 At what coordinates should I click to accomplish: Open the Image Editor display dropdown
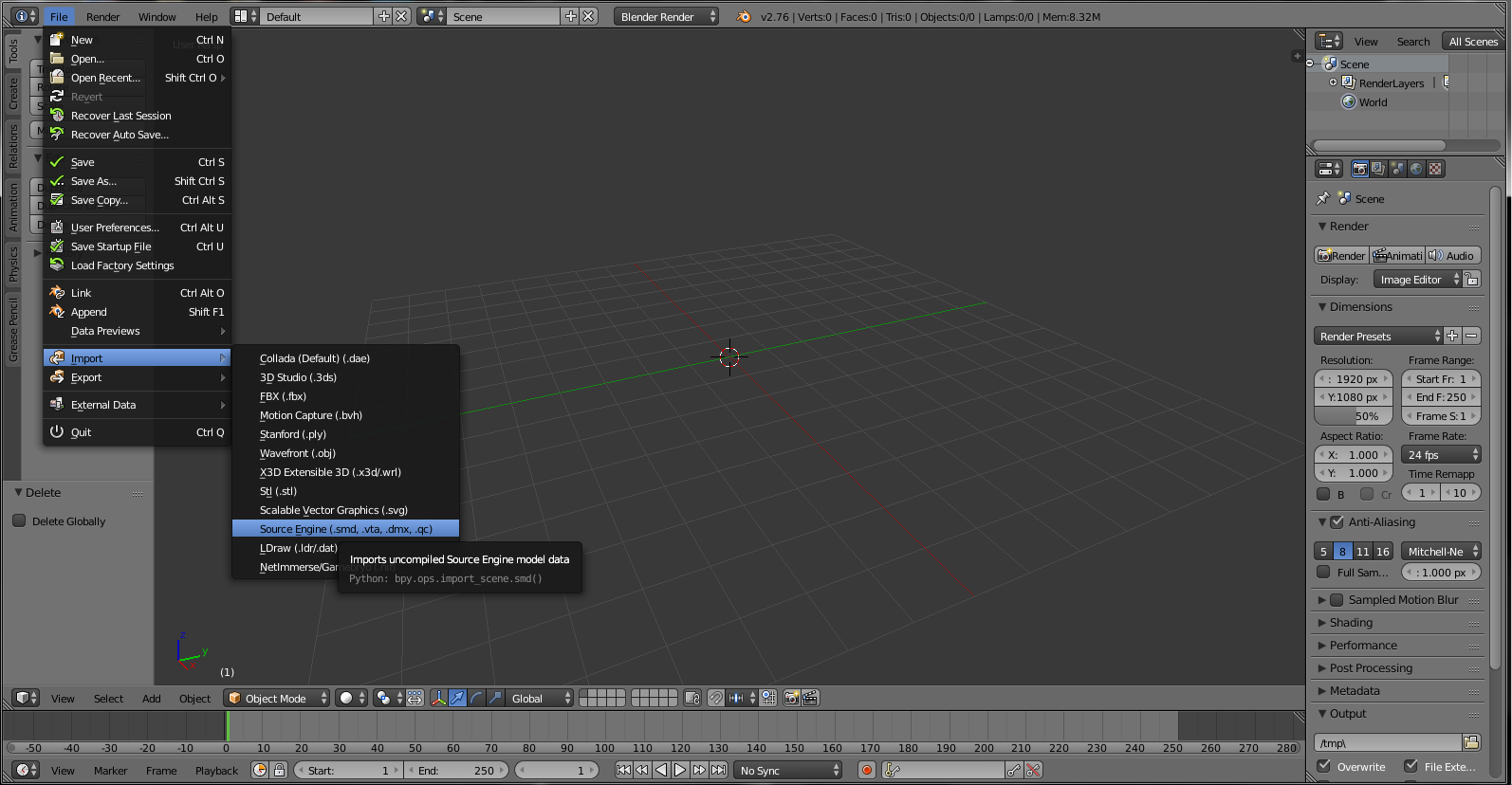pos(1418,279)
